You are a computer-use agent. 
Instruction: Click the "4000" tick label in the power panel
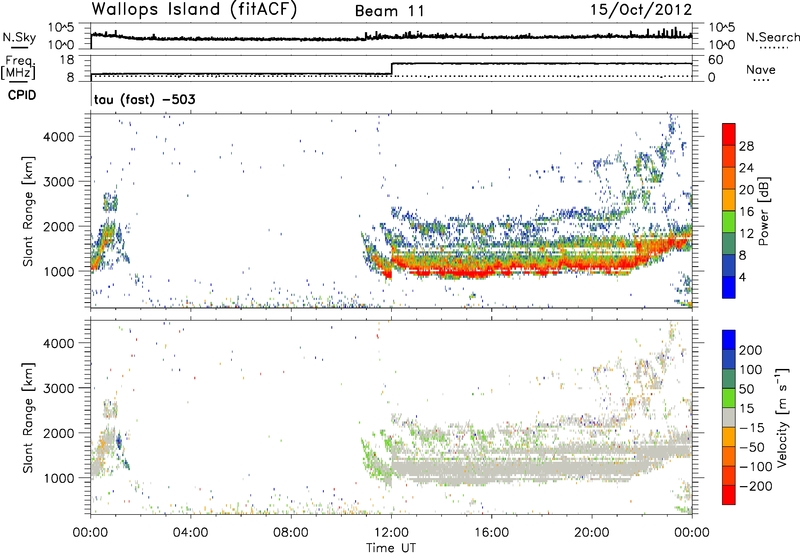coord(59,137)
